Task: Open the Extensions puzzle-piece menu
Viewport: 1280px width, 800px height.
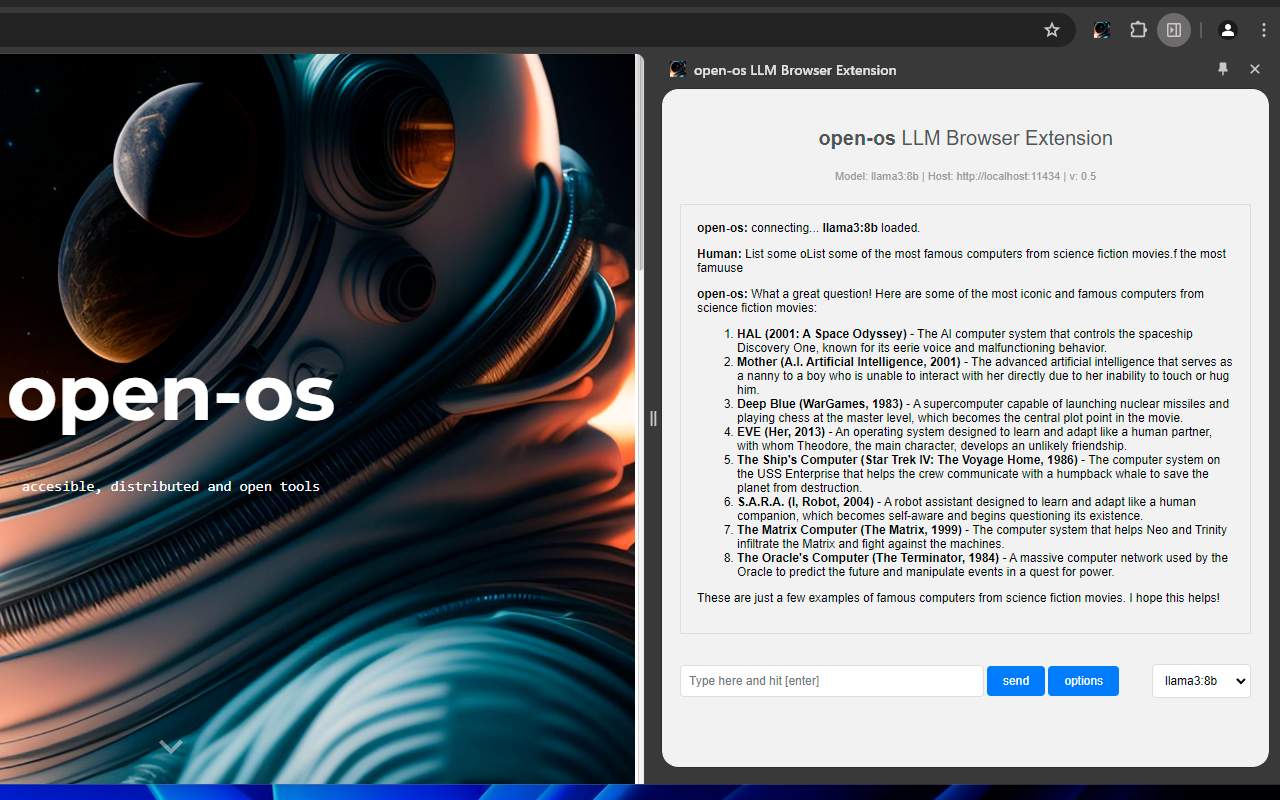Action: coord(1138,30)
